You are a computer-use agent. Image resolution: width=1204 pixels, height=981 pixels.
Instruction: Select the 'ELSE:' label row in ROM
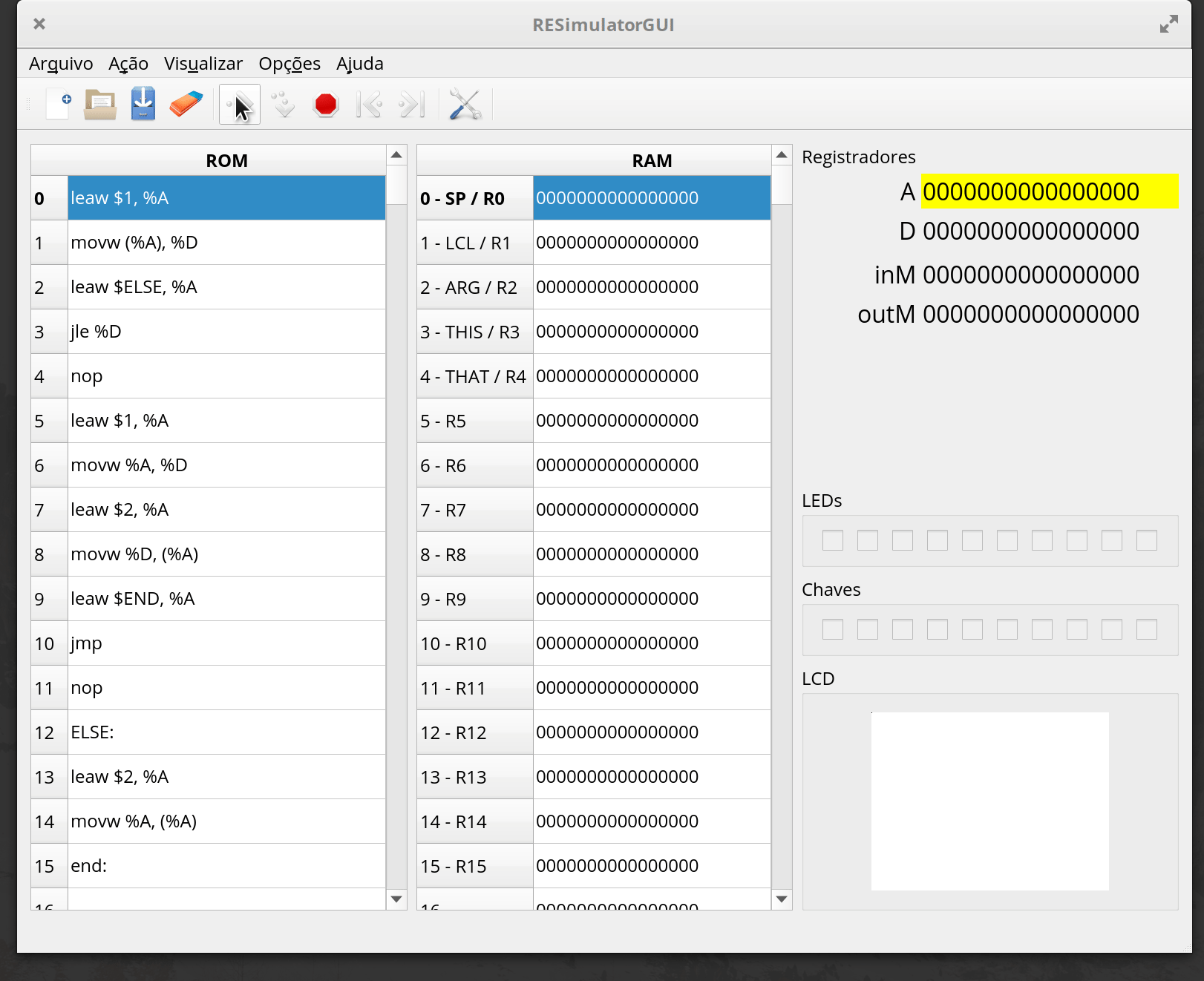(226, 732)
